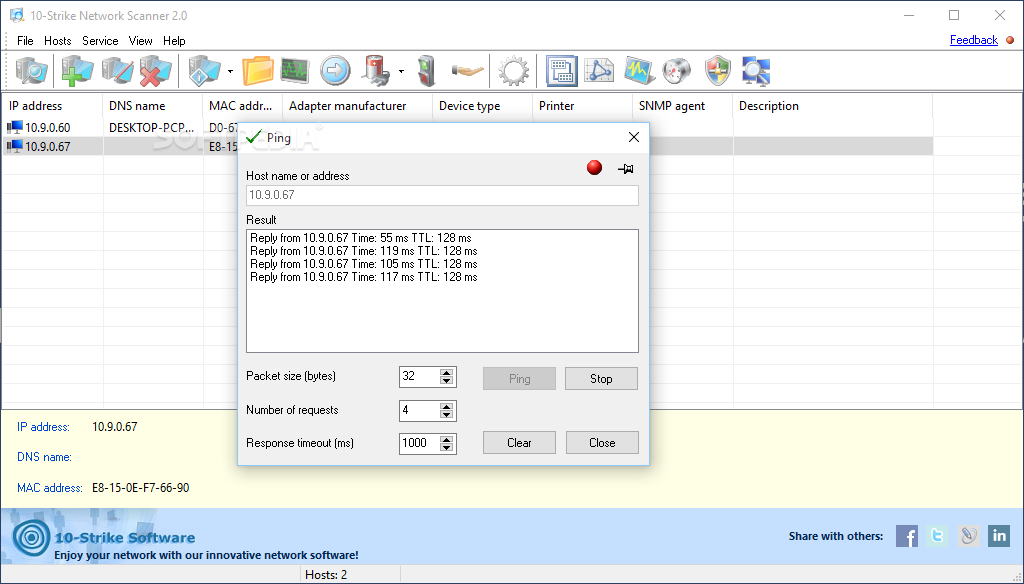1024x584 pixels.
Task: Sort by Adapter manufacturer column header
Action: coord(357,106)
